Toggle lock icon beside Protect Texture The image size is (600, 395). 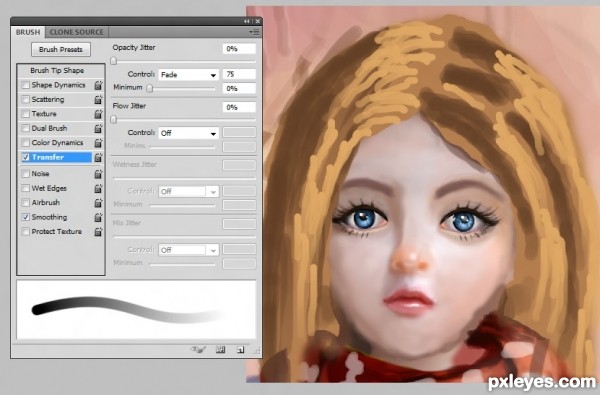[x=98, y=232]
